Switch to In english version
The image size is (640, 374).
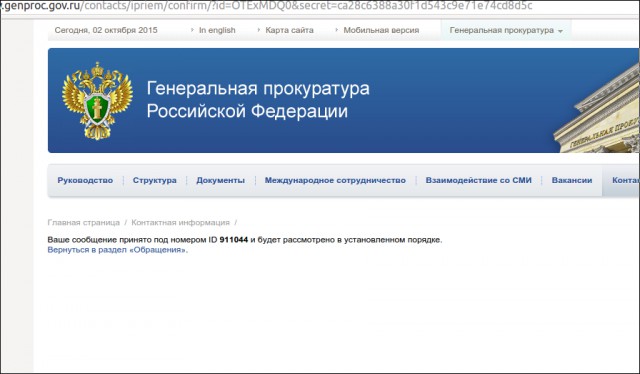pyautogui.click(x=217, y=30)
